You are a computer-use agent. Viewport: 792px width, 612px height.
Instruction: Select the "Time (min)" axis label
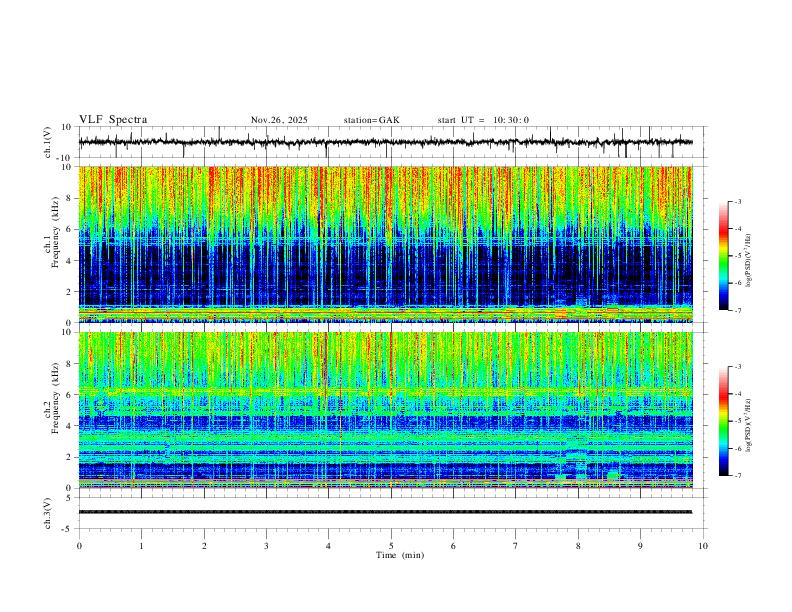coord(400,555)
